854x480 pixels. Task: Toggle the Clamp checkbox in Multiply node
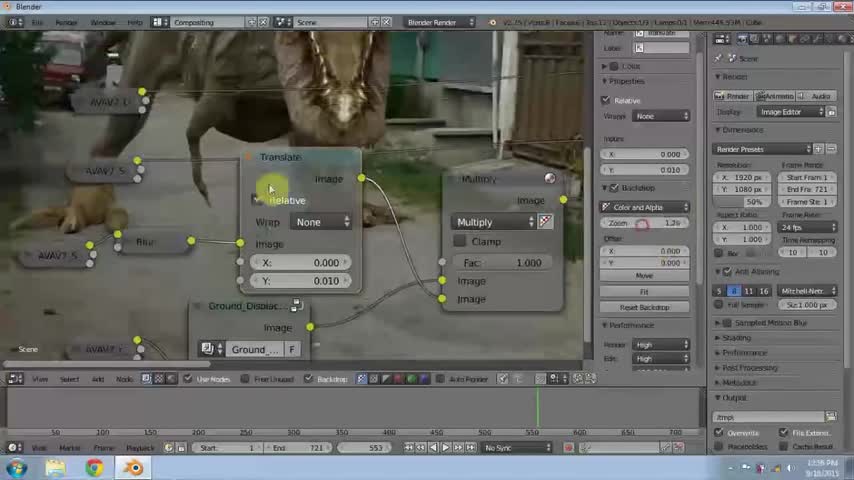coord(460,241)
